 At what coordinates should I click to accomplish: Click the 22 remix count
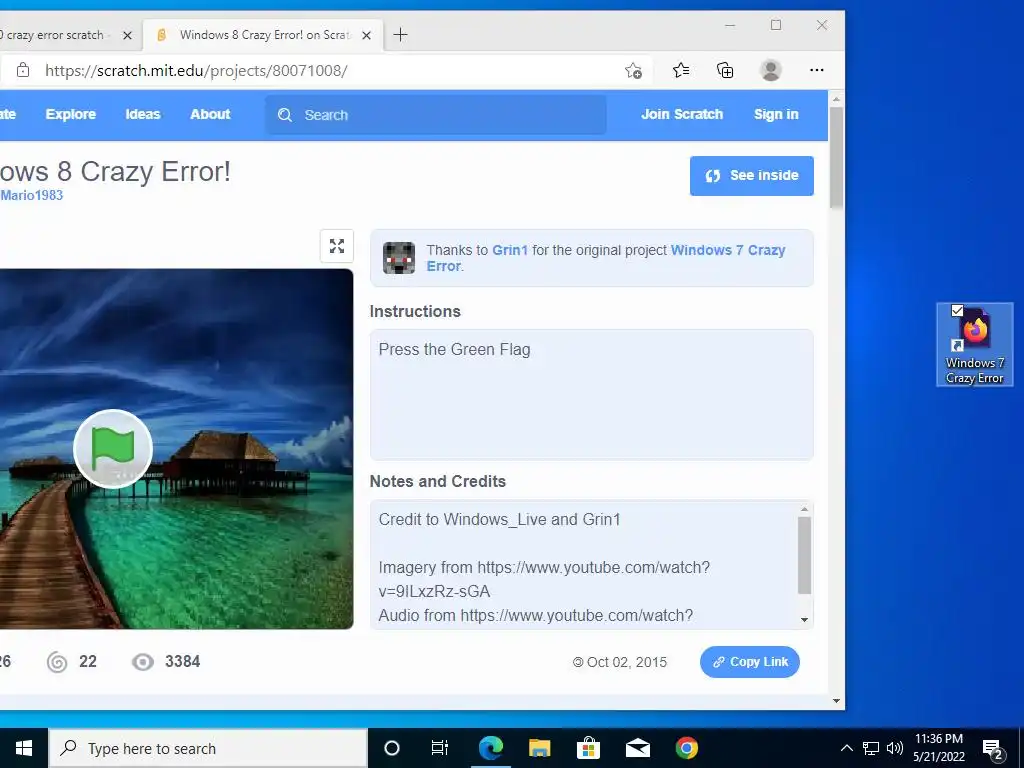[x=88, y=662]
